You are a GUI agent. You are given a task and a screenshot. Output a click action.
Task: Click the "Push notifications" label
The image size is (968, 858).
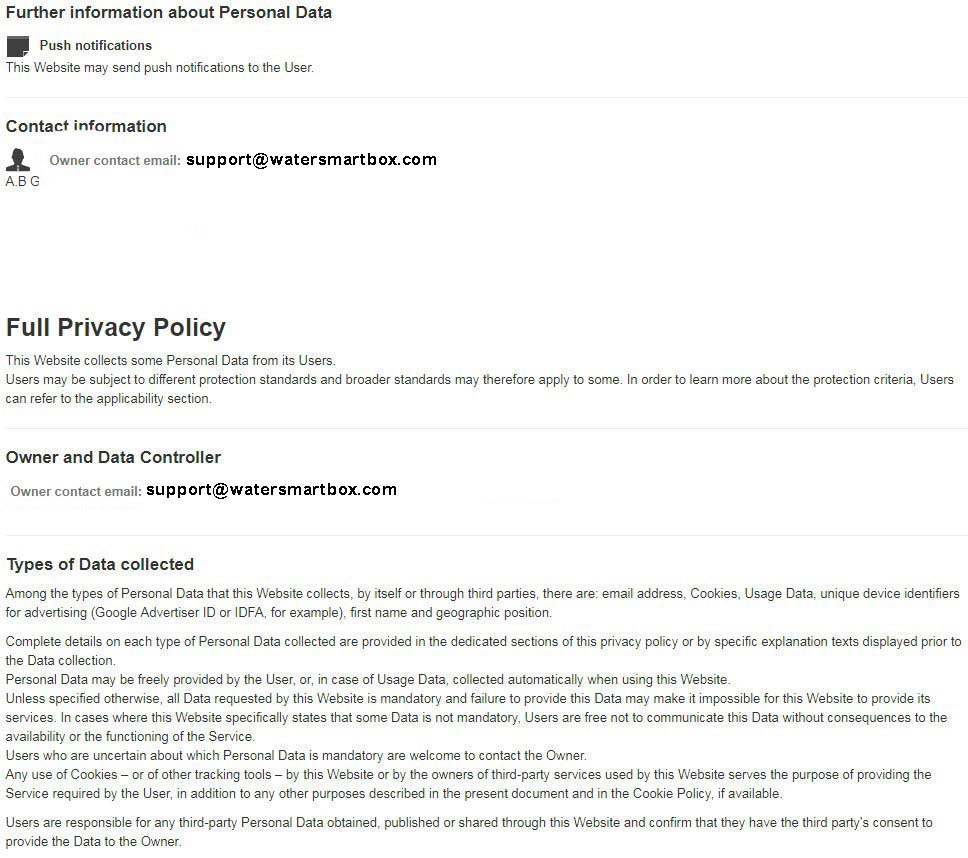pos(96,45)
